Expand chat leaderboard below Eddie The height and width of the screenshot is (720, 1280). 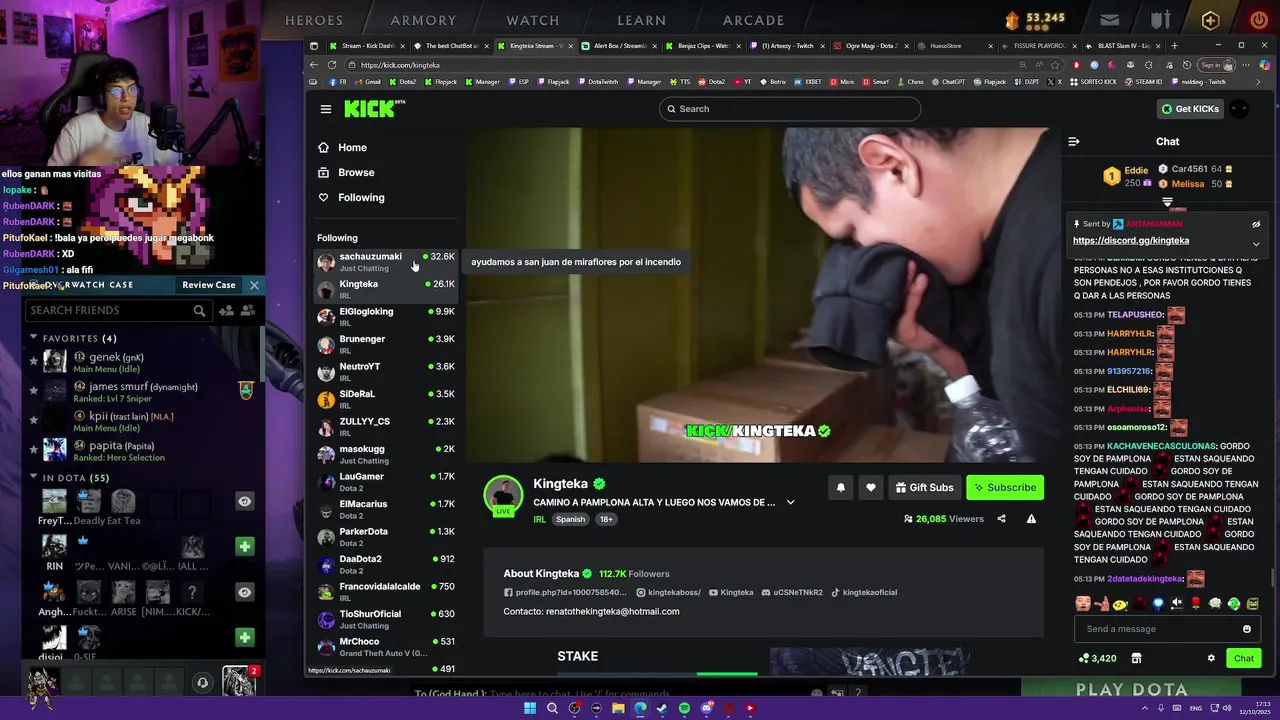coord(1167,203)
